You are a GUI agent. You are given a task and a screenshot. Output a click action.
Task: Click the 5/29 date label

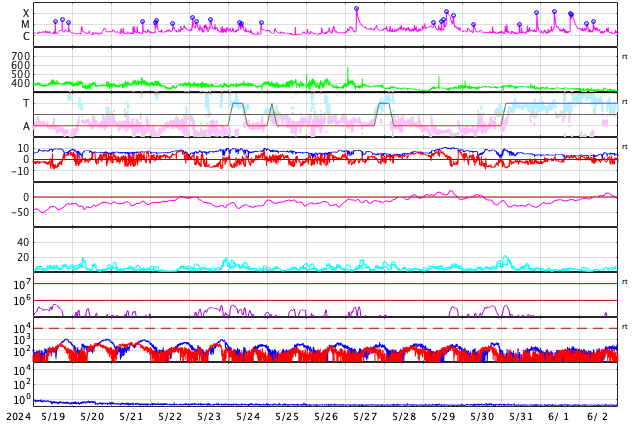tap(443, 417)
